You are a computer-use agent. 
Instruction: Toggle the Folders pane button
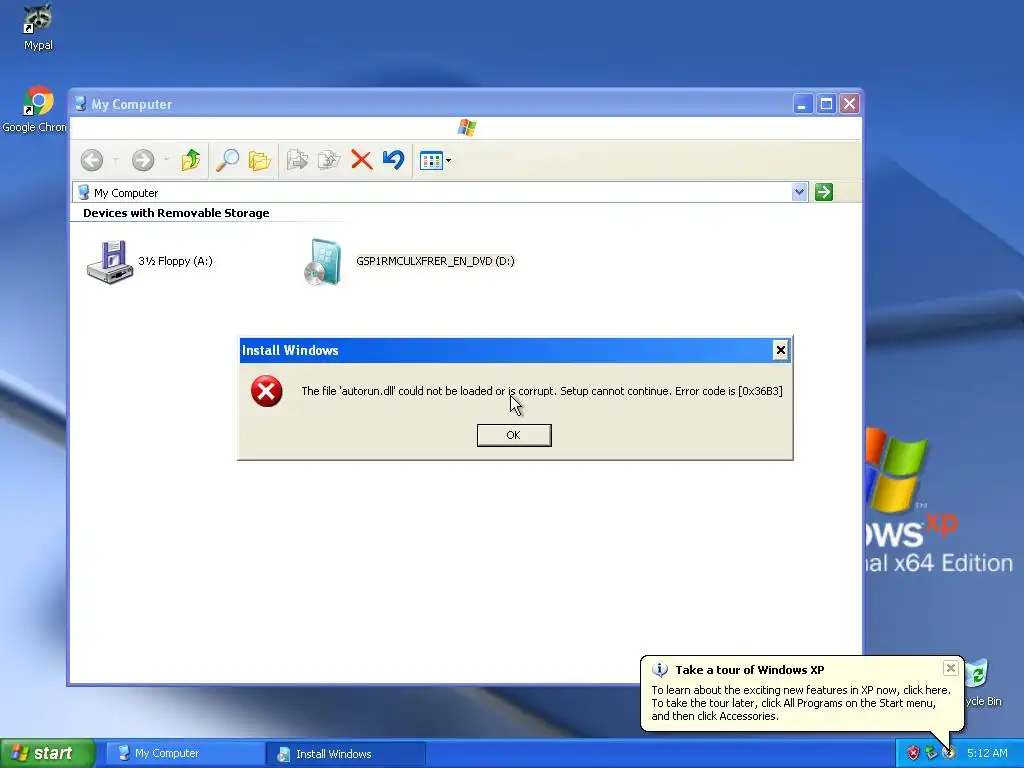pos(259,160)
